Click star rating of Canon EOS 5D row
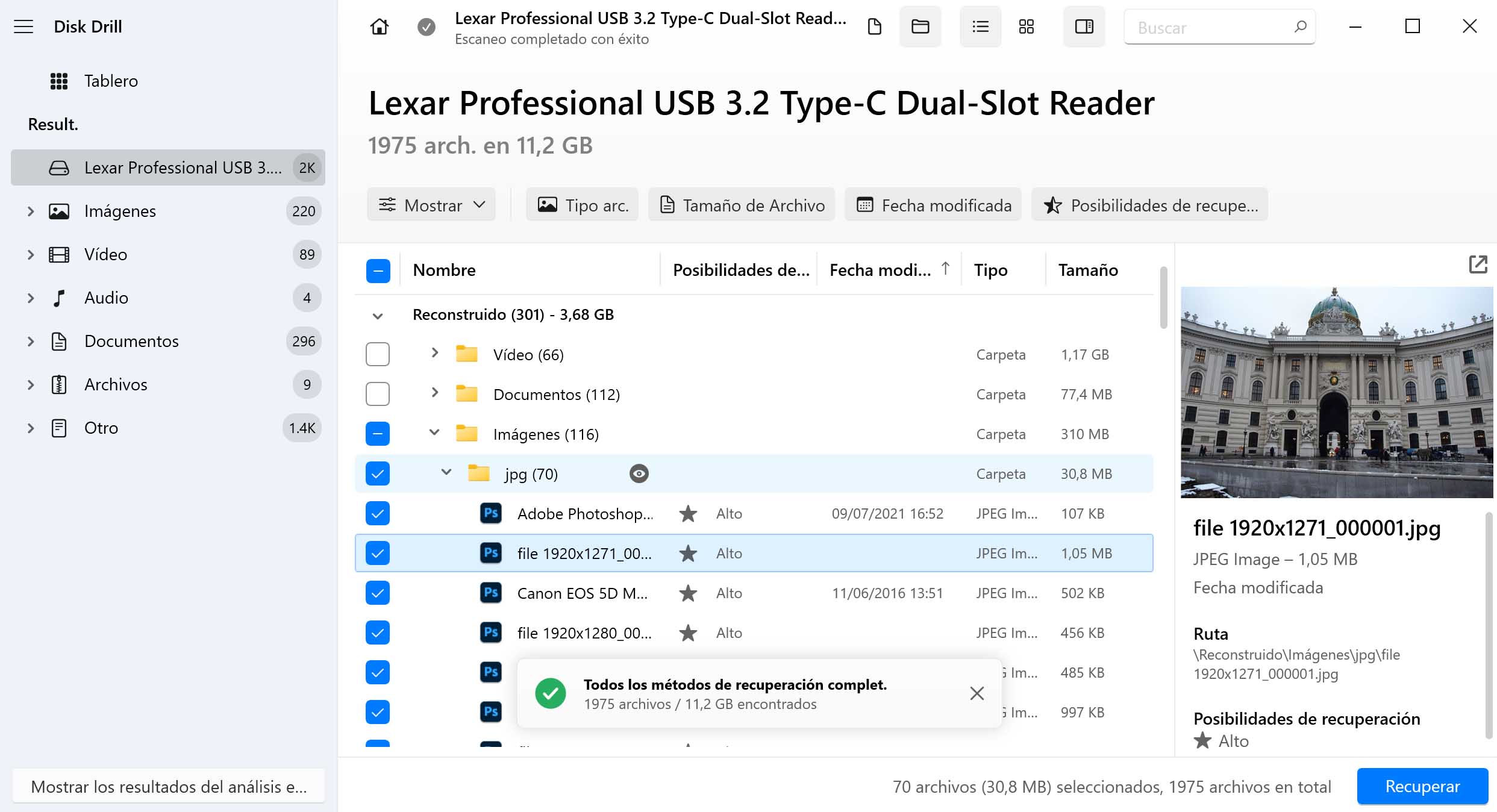 [688, 593]
